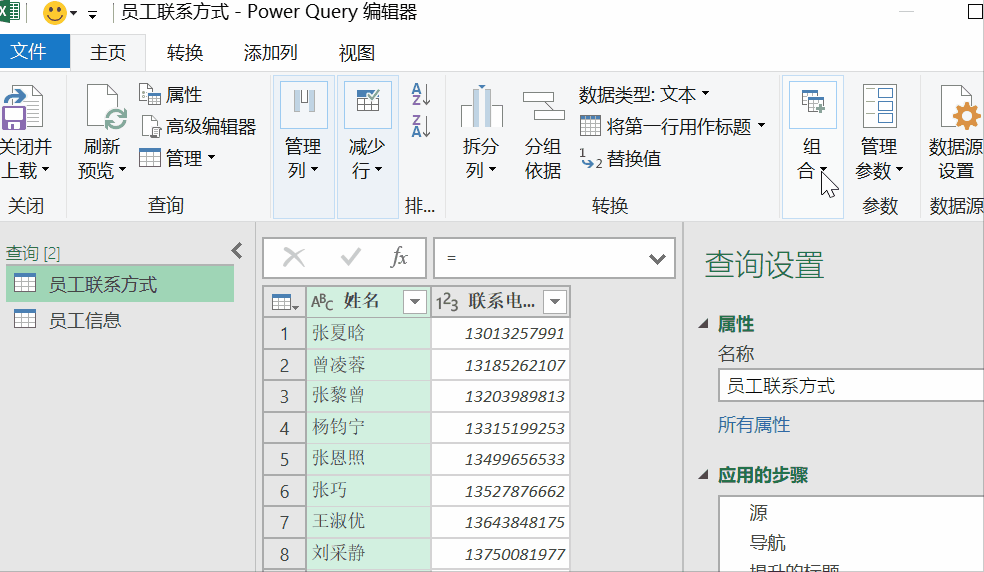Click the 分组依据 group by icon
984x572 pixels.
pos(543,107)
